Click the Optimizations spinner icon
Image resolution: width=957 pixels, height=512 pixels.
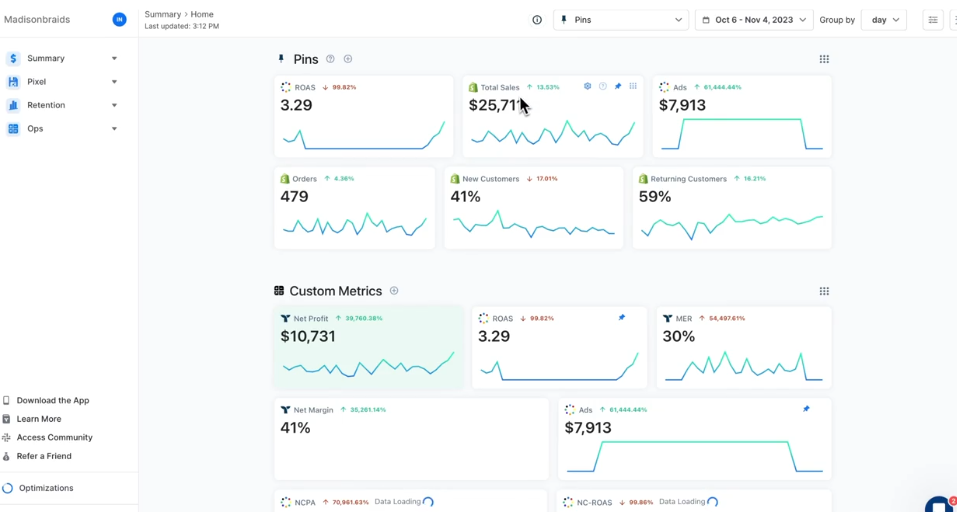(8, 488)
